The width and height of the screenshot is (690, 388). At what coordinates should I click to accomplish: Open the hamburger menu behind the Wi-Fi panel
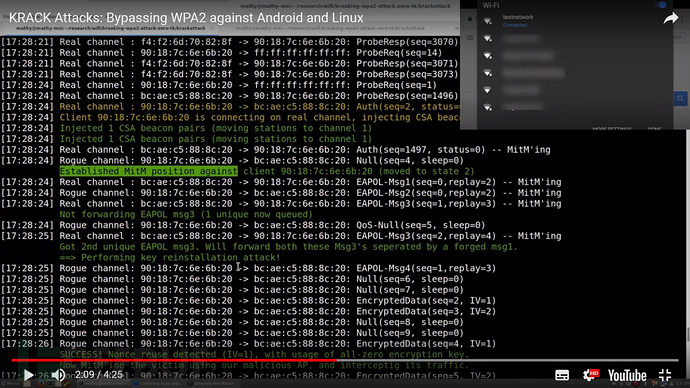470,38
